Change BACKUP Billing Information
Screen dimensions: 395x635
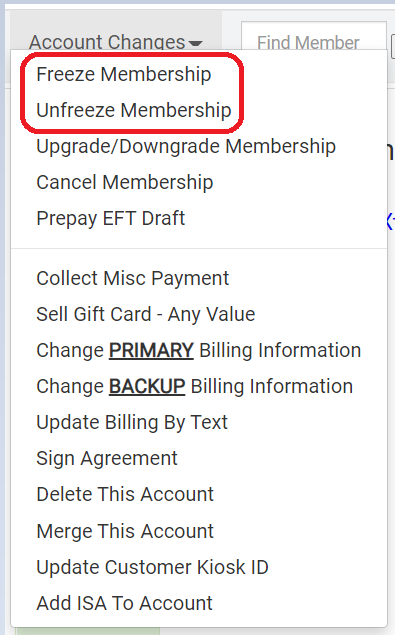194,386
